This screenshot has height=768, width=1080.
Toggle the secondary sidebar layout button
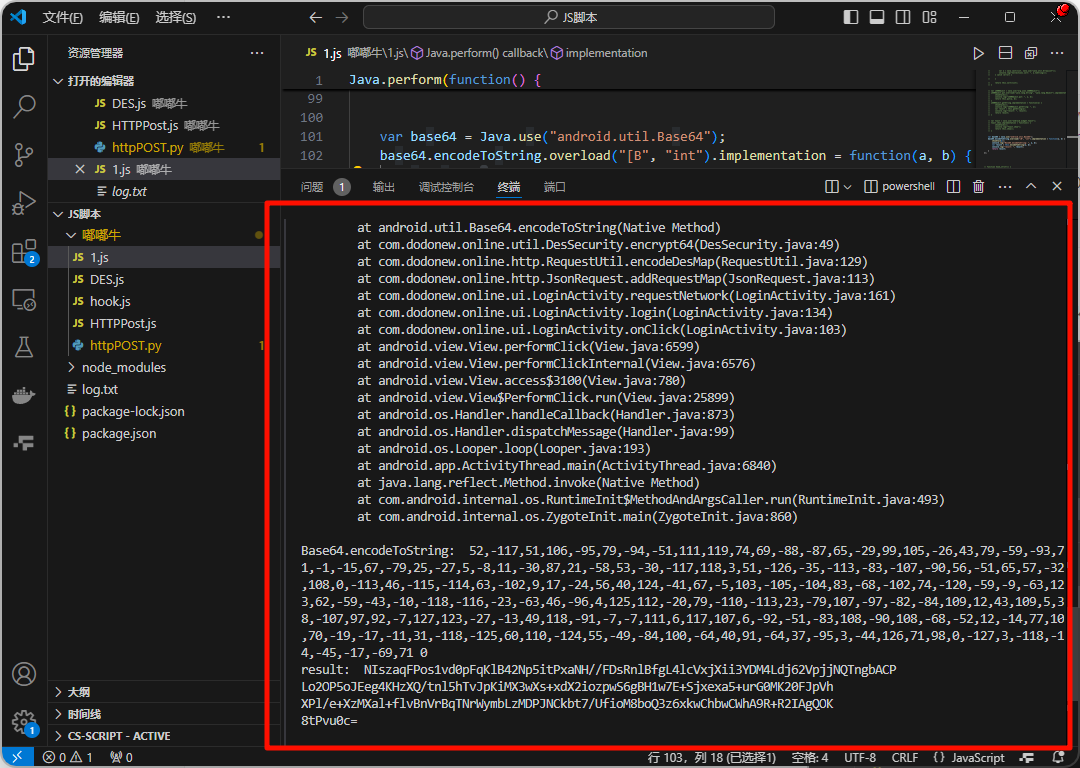coord(903,18)
